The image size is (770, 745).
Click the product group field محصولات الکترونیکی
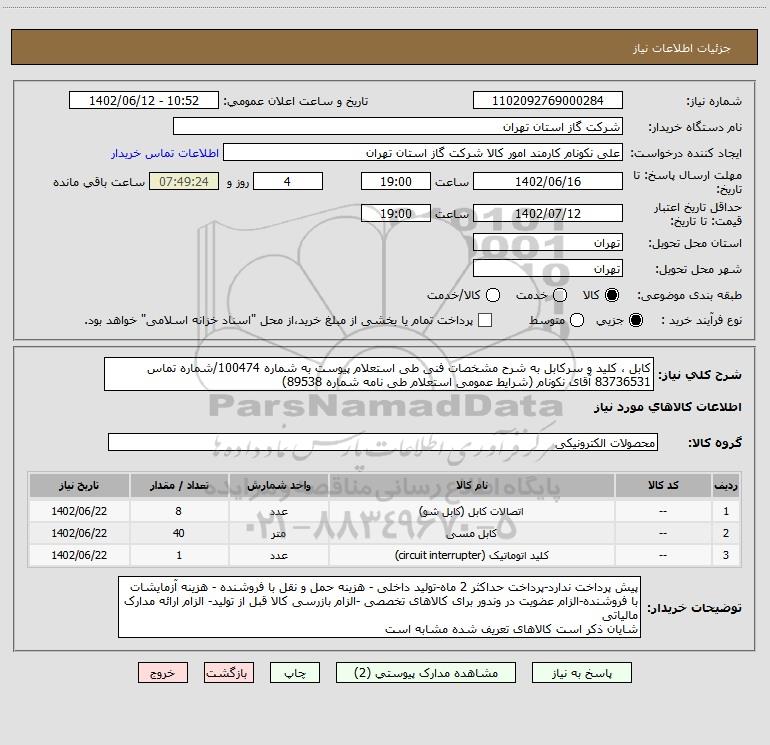point(383,442)
